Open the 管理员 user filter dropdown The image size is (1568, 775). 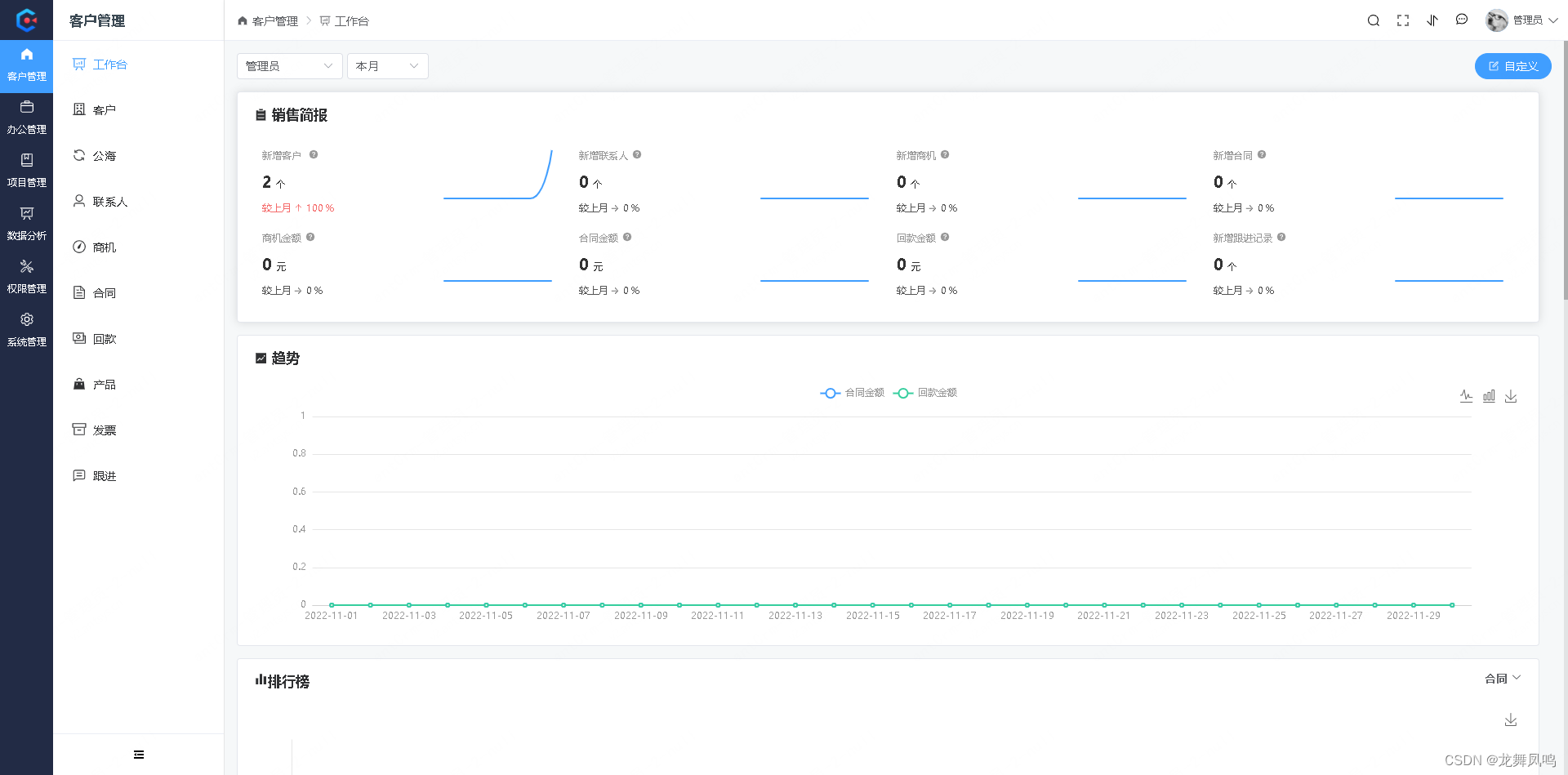point(289,66)
